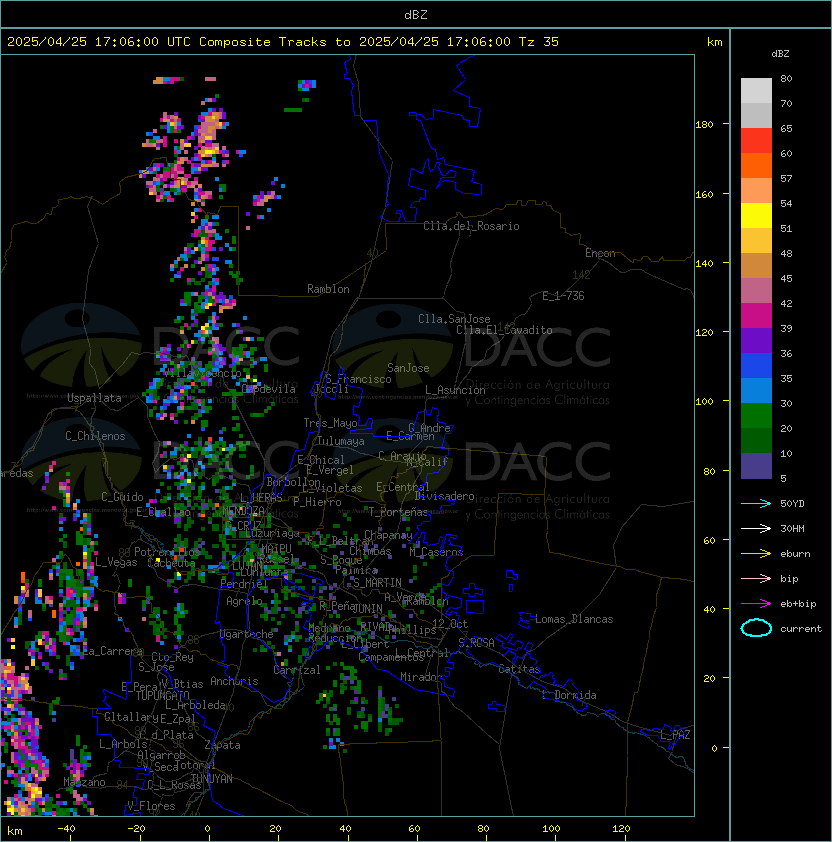Click the 'Tulumaya' place label
Viewport: 832px width, 842px height.
(x=341, y=441)
